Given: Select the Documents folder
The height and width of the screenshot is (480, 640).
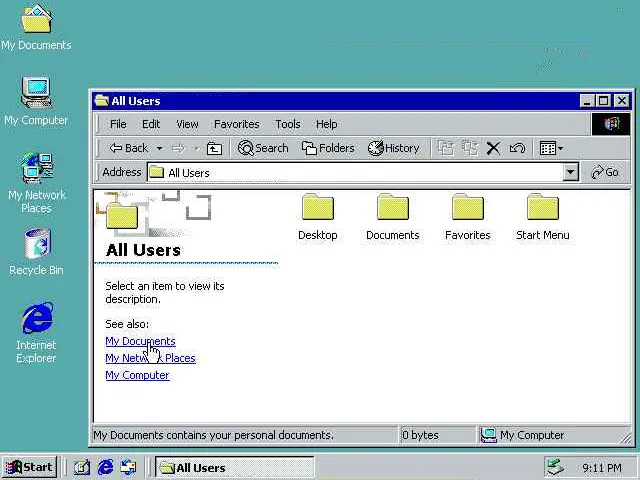Looking at the screenshot, I should coord(393,217).
